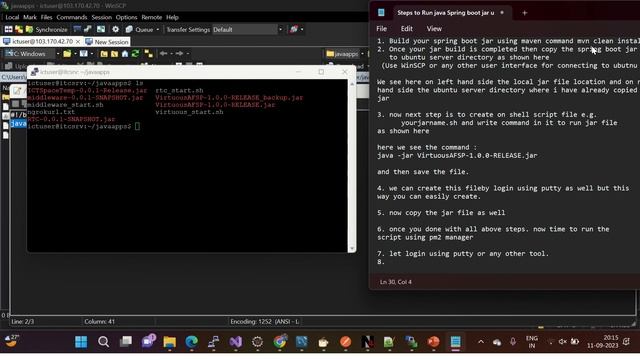Viewport: 640px width, 360px height.
Task: Click the Queue button in WinSCP toolbar
Action: pos(140,29)
